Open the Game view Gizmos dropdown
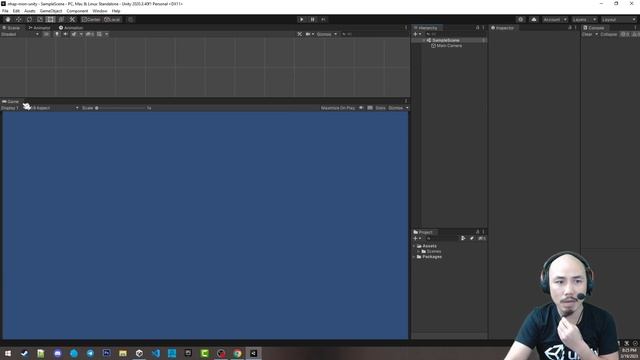Viewport: 640px width, 360px height. pos(398,108)
